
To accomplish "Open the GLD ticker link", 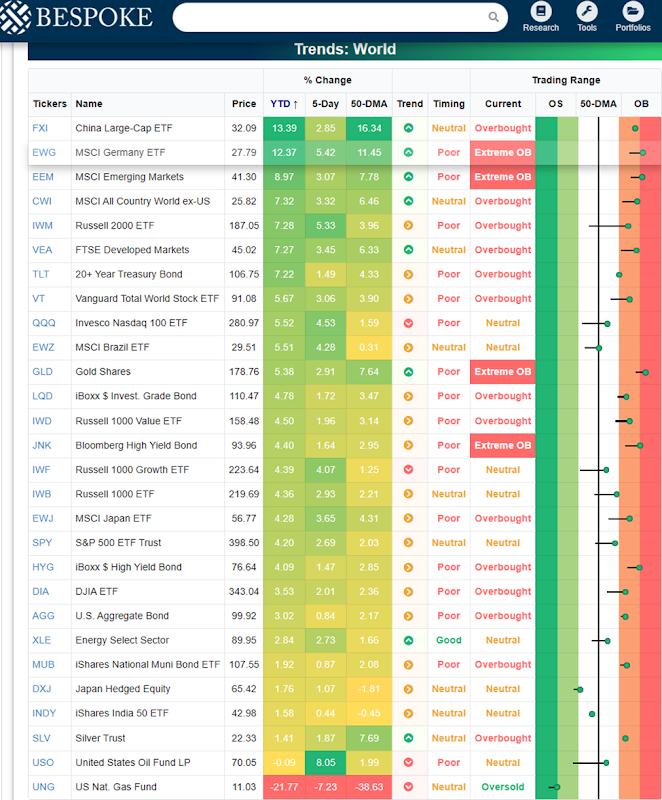I will [x=42, y=372].
